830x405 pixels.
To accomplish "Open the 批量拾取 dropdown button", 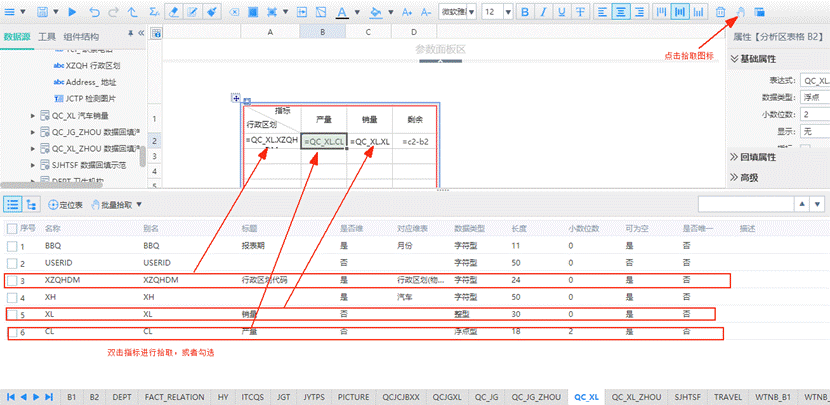I will [x=116, y=204].
